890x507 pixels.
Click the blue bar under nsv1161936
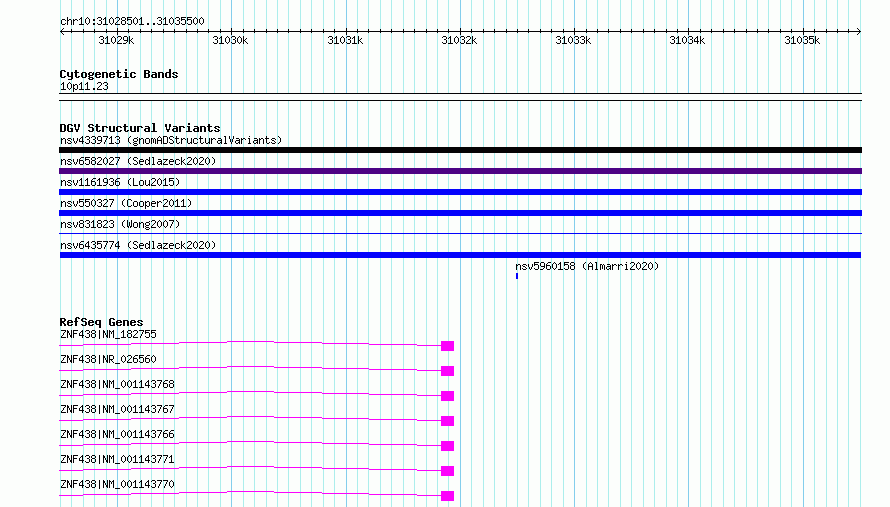[460, 192]
